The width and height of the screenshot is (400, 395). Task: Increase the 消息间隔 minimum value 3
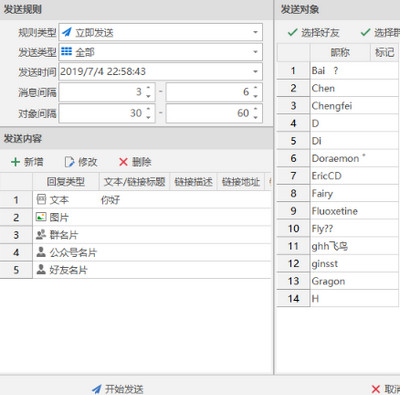coord(148,88)
